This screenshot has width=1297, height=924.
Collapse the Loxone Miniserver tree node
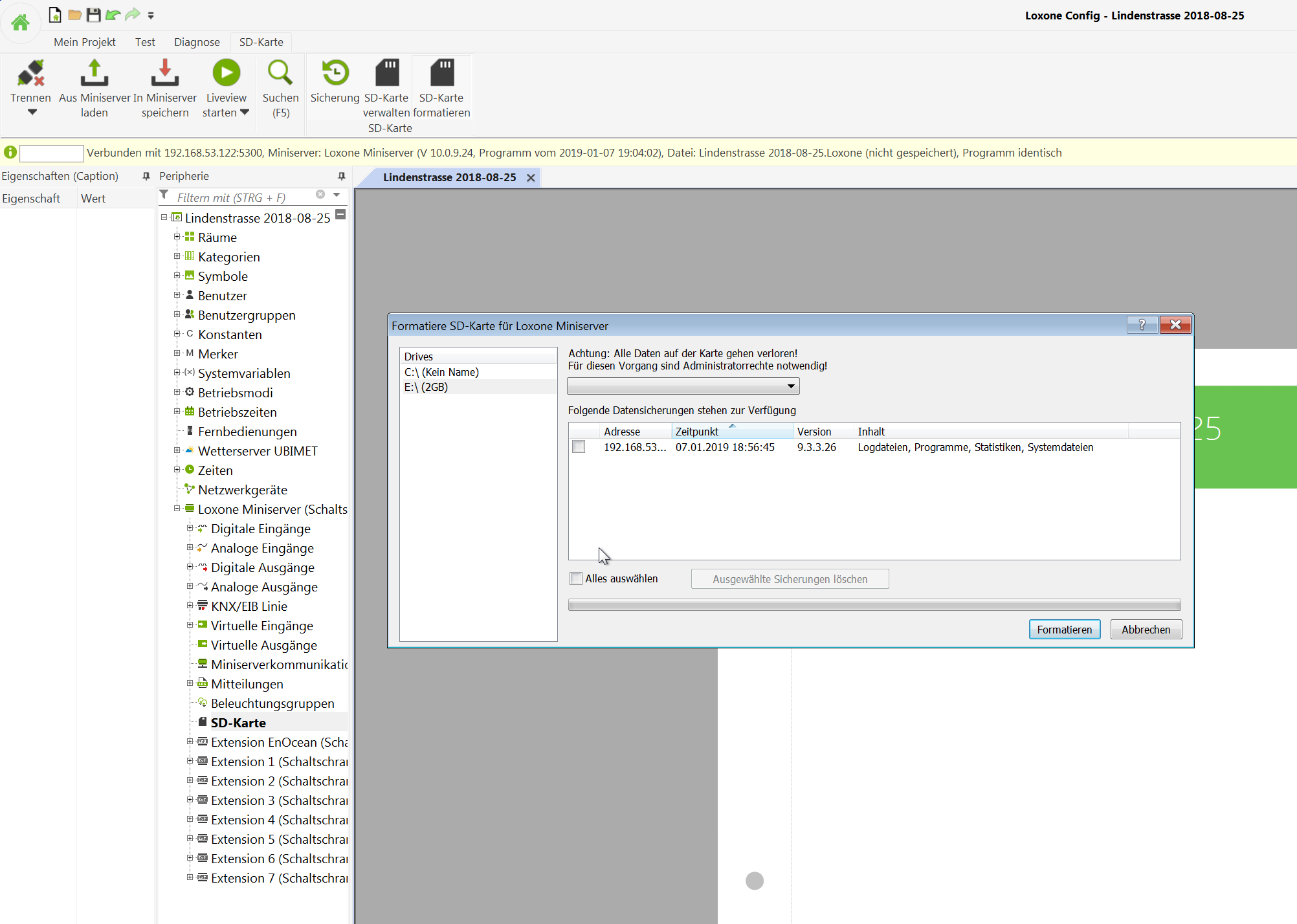[x=177, y=509]
